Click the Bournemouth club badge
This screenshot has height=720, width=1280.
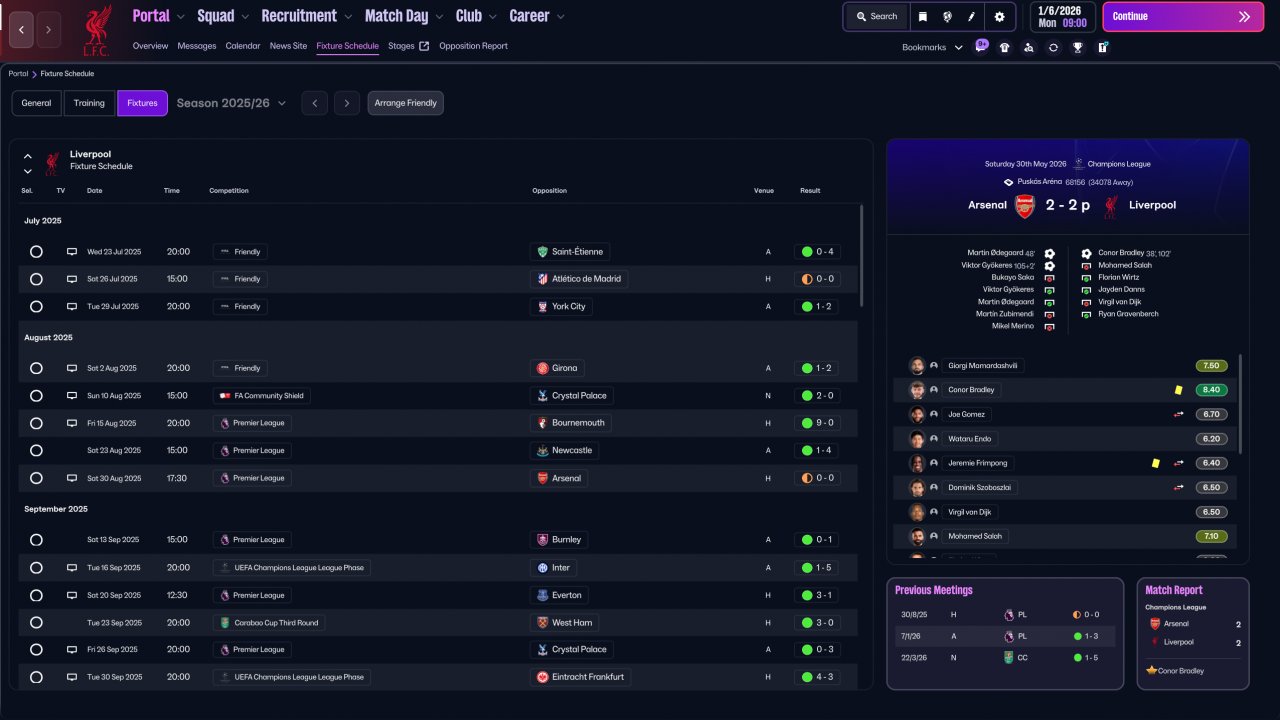pyautogui.click(x=543, y=423)
